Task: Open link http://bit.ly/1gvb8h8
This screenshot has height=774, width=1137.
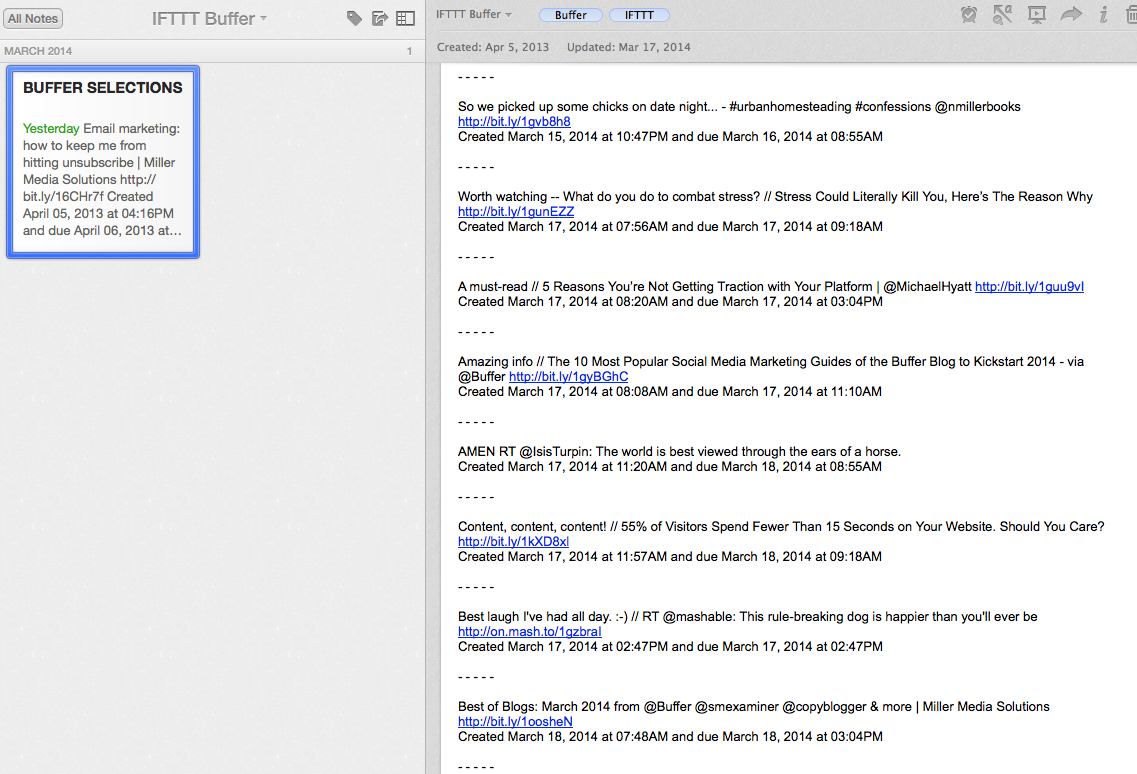Action: point(514,122)
